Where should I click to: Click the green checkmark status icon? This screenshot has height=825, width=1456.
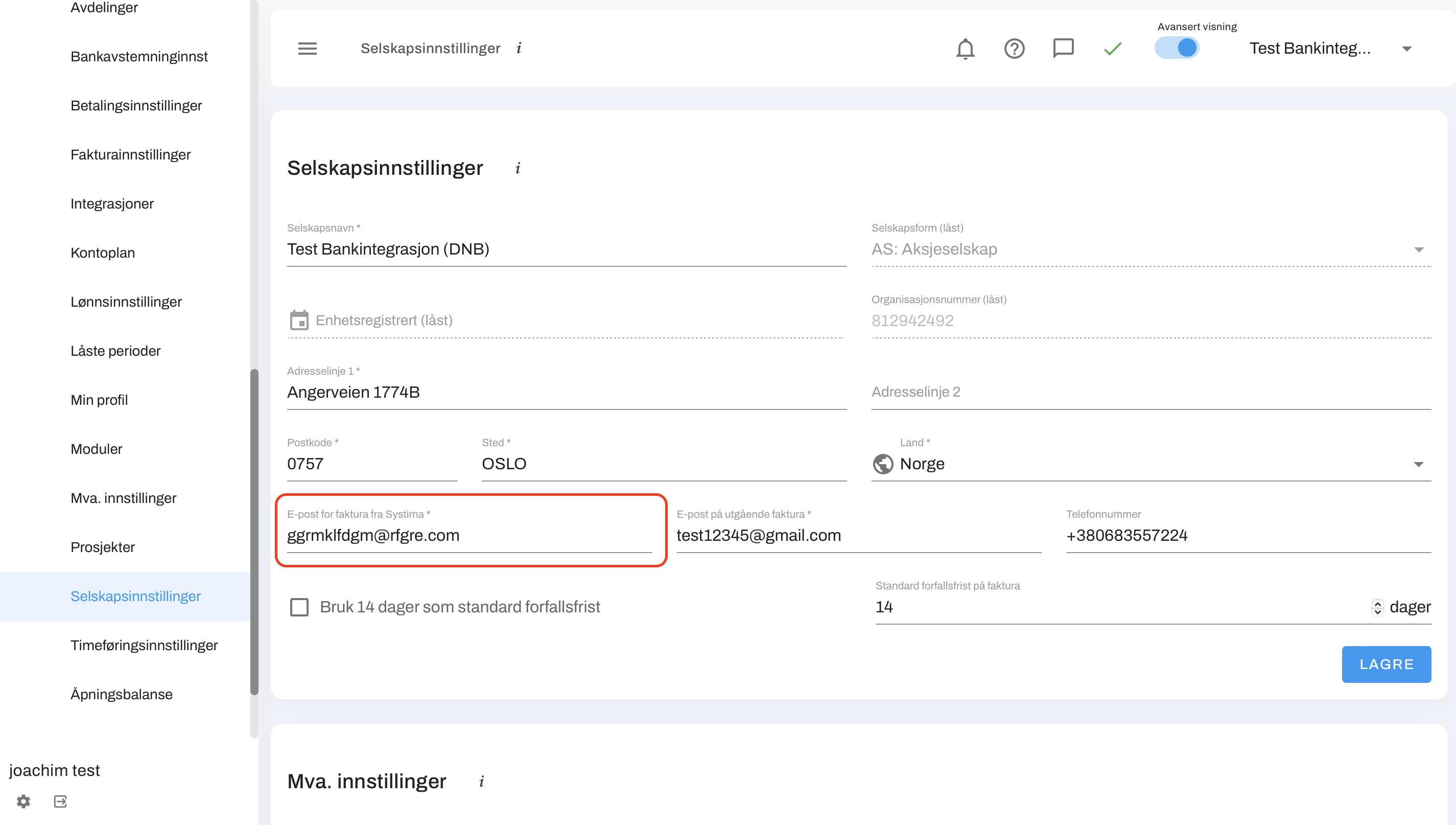(x=1112, y=49)
